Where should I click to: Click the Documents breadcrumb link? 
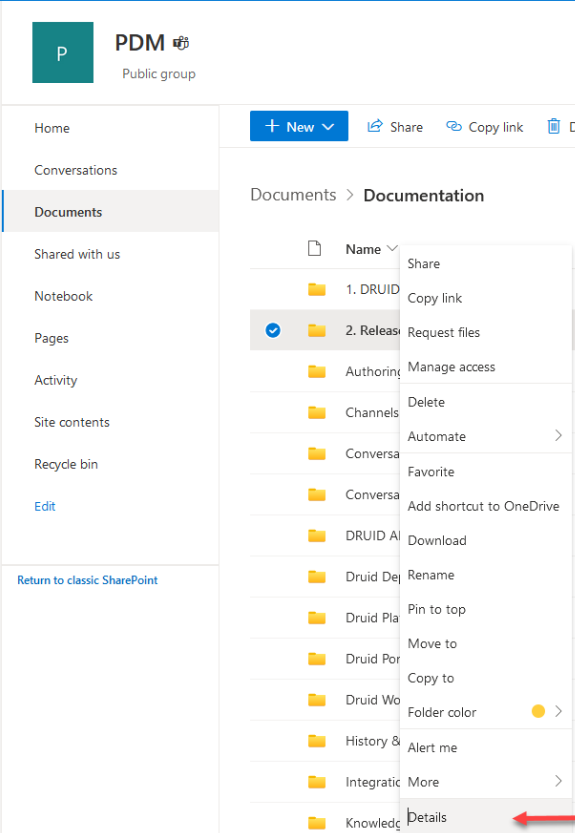(x=293, y=195)
